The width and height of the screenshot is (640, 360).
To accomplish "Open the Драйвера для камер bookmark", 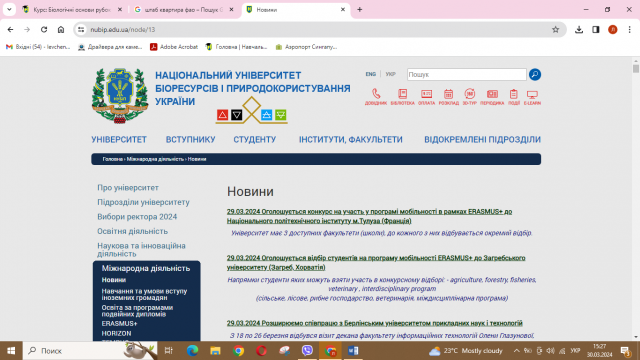I will [x=110, y=47].
